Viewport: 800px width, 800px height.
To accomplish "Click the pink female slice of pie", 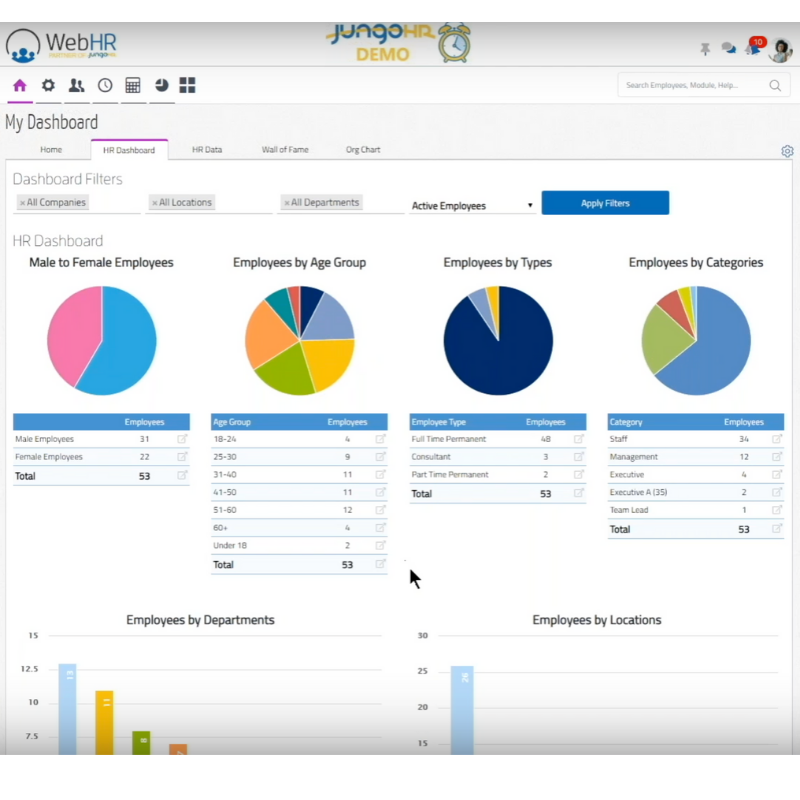I will point(74,332).
